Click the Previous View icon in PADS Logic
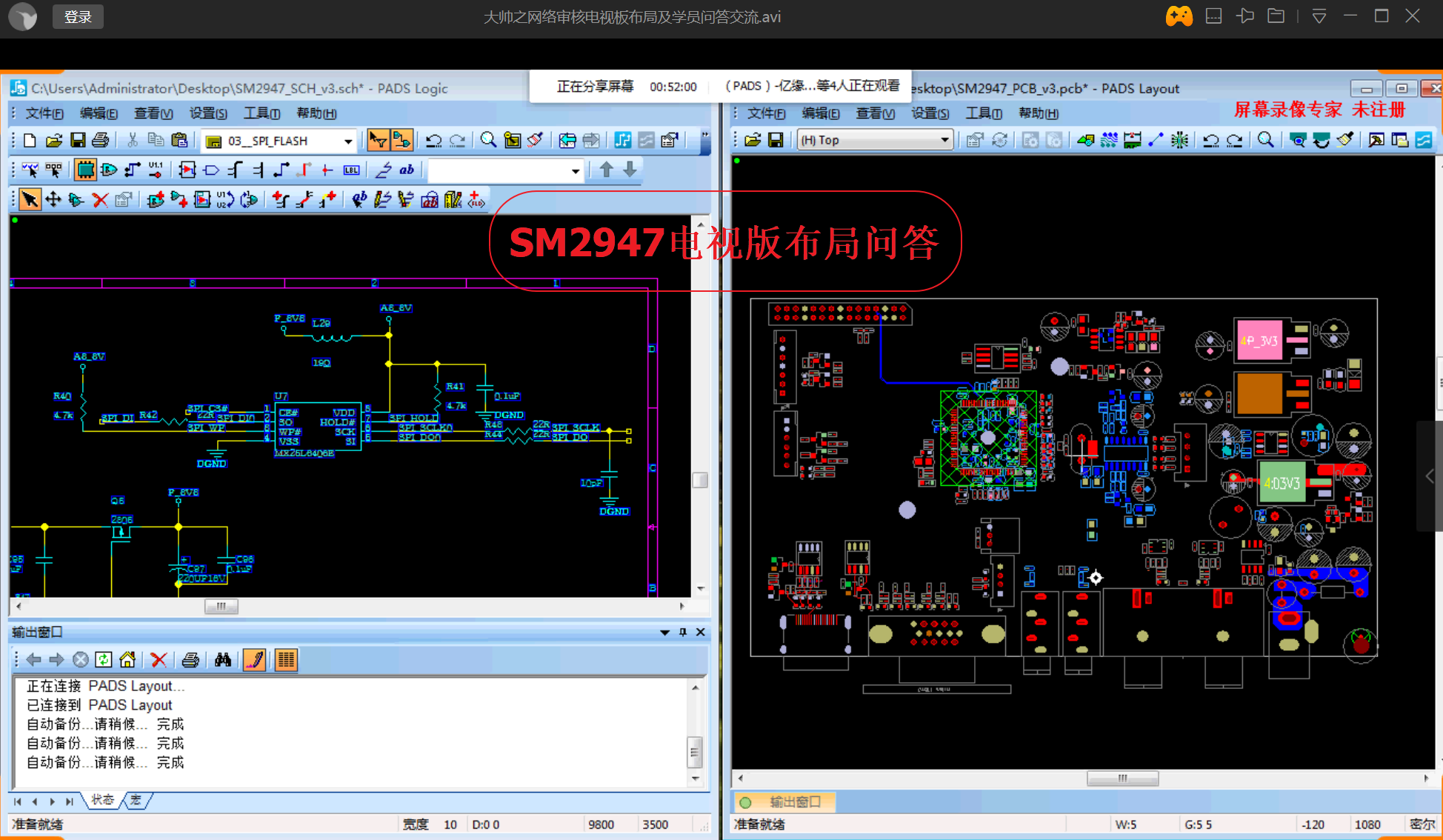This screenshot has width=1443, height=840. click(x=567, y=140)
